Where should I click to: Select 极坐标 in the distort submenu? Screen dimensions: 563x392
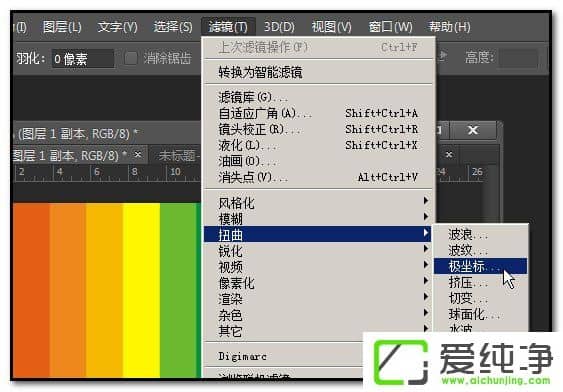tap(480, 266)
